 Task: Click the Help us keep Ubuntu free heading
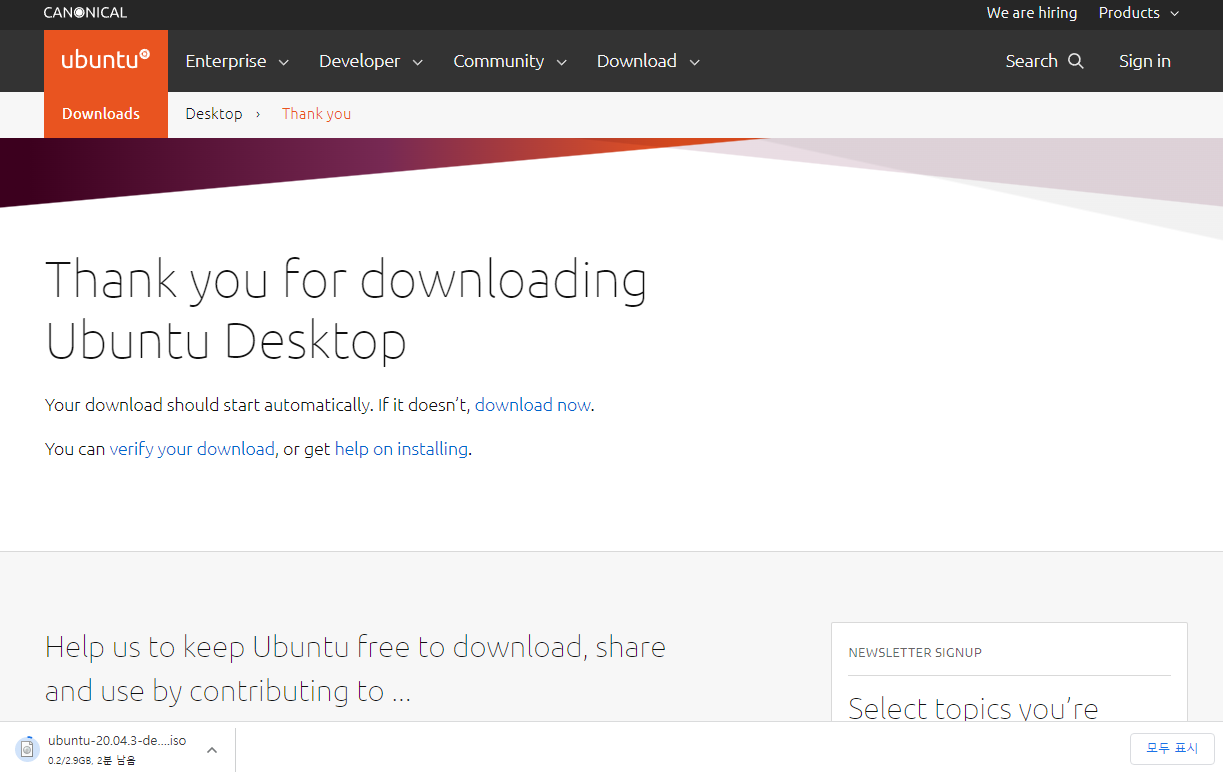click(355, 669)
